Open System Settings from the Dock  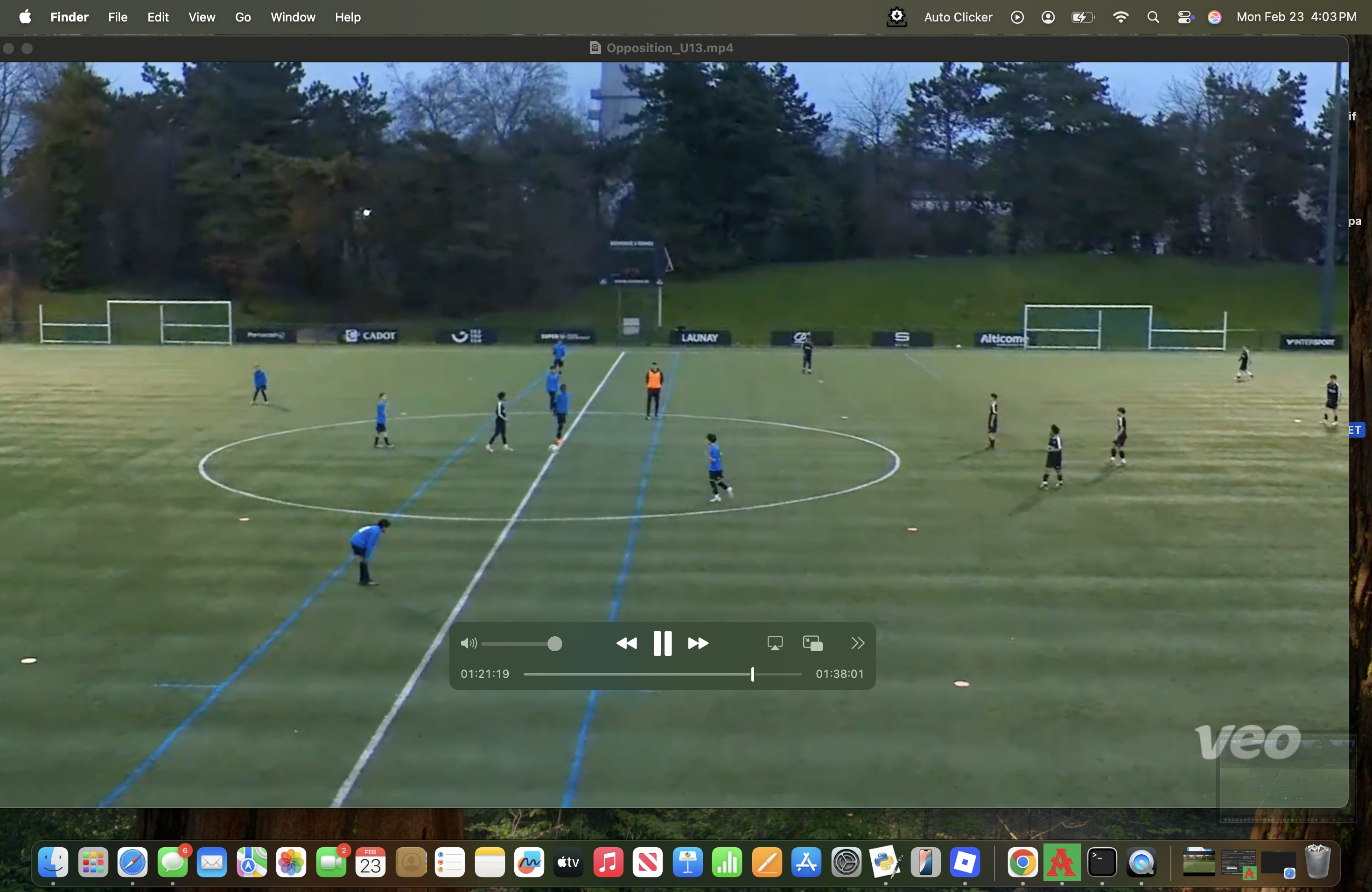846,862
